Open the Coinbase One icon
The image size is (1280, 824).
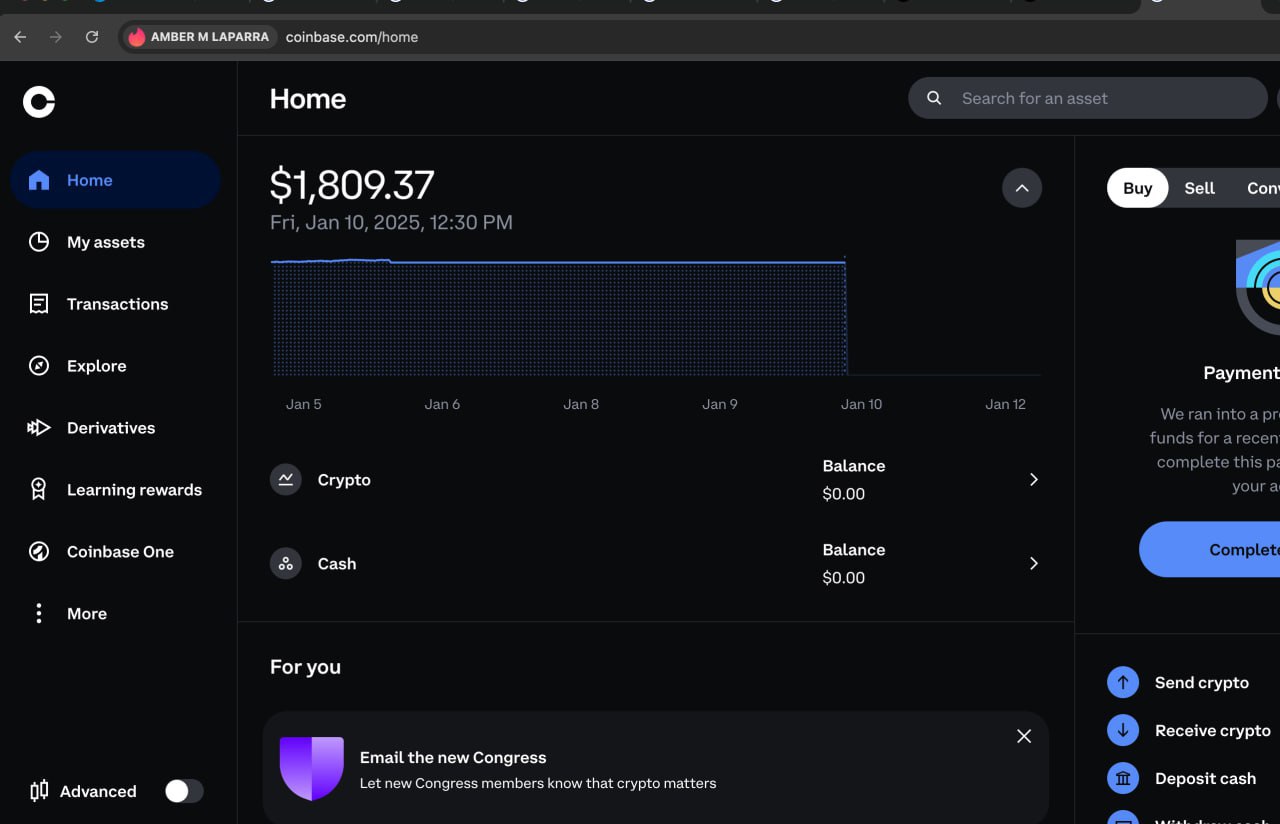(39, 552)
